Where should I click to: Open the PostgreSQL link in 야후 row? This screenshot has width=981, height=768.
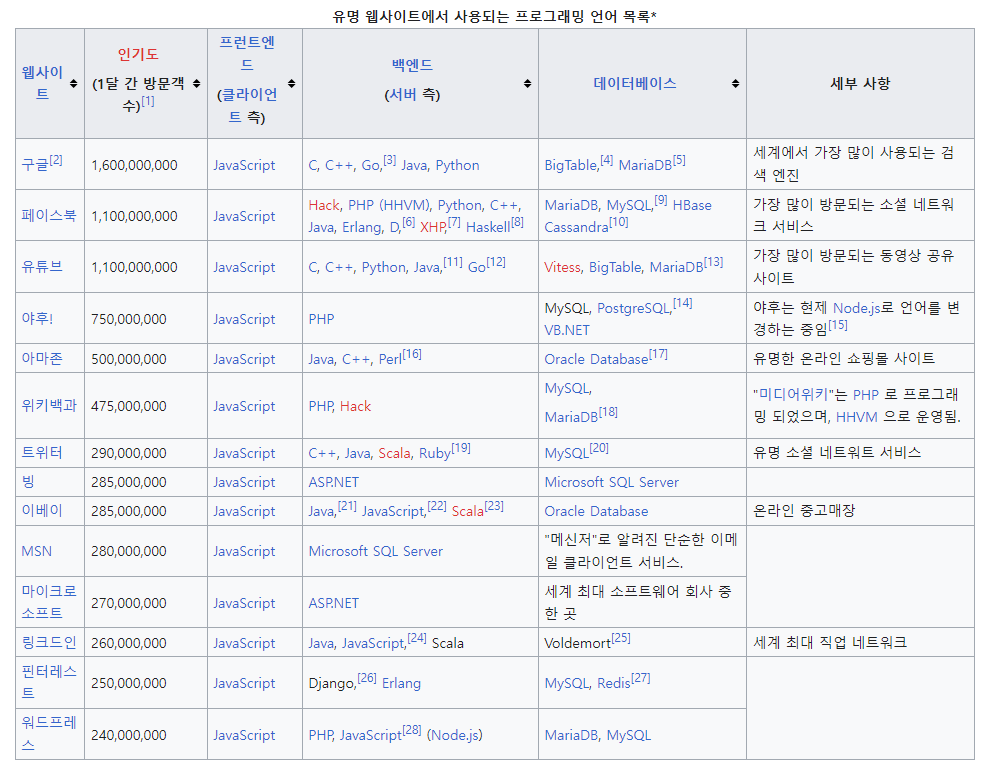pyautogui.click(x=634, y=308)
